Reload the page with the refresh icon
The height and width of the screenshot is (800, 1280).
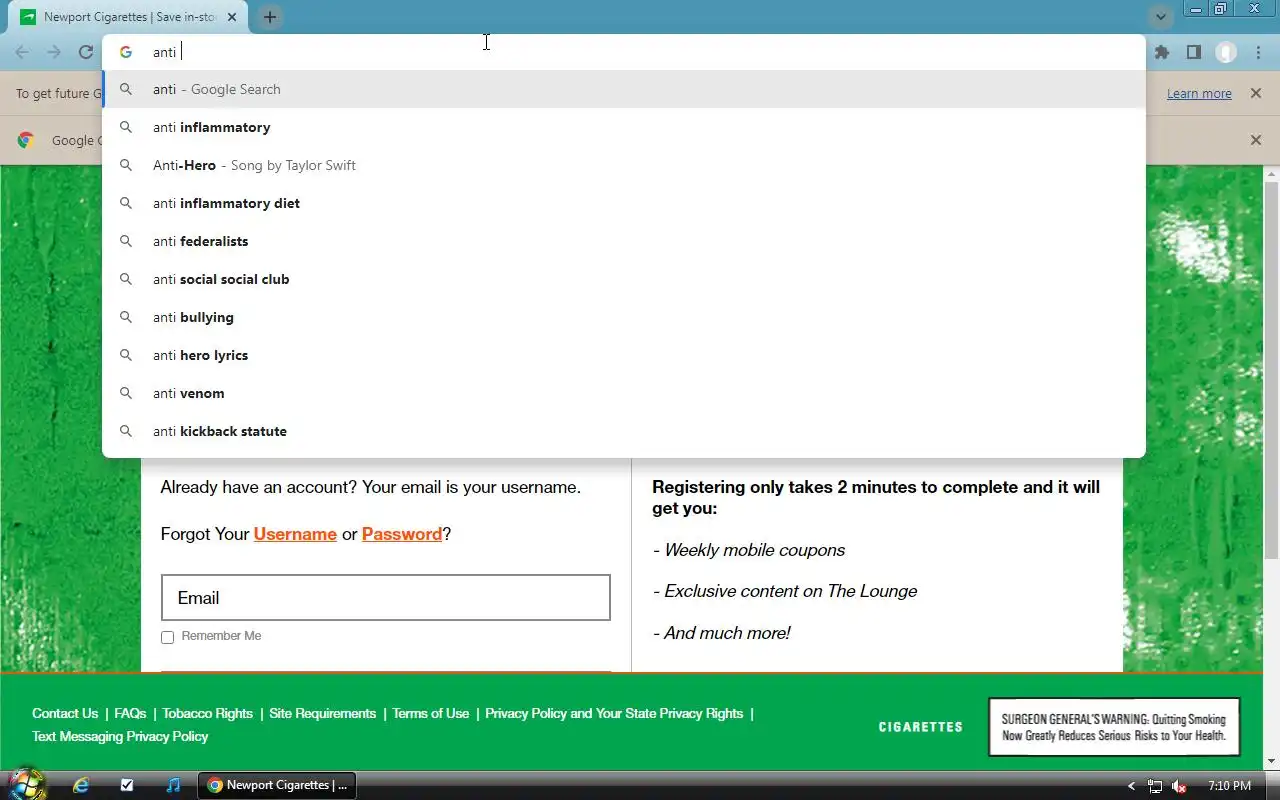(x=86, y=52)
